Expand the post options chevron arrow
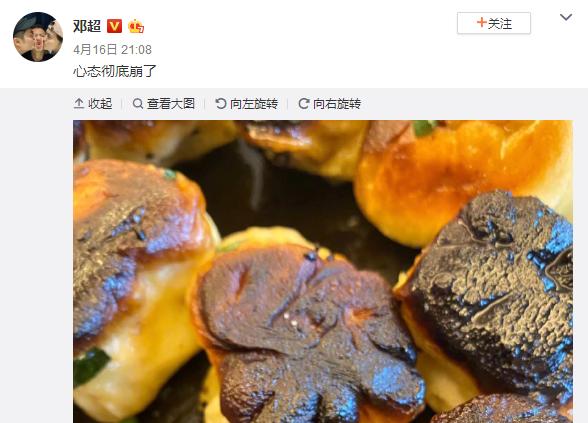Viewport: 588px width, 423px height. pyautogui.click(x=566, y=17)
